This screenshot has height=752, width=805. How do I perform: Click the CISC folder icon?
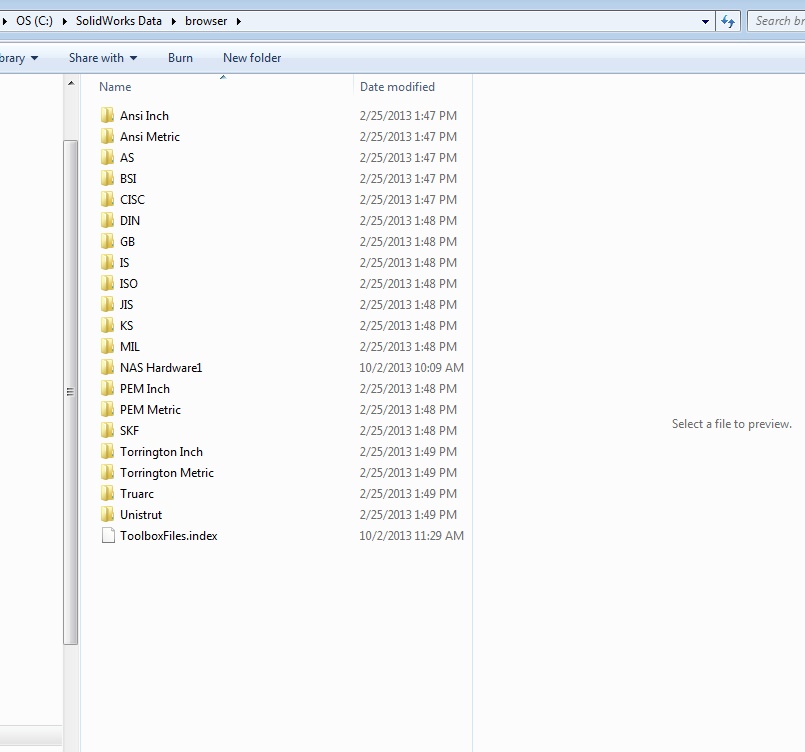point(107,199)
